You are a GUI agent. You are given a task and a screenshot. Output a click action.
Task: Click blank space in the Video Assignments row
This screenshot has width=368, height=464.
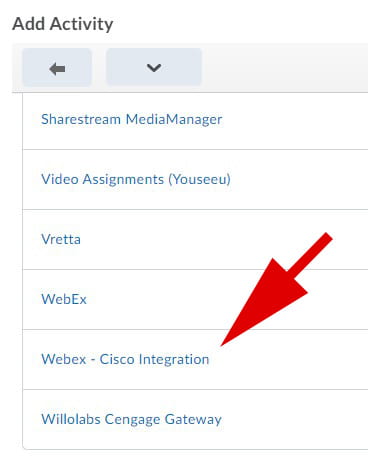pos(300,180)
